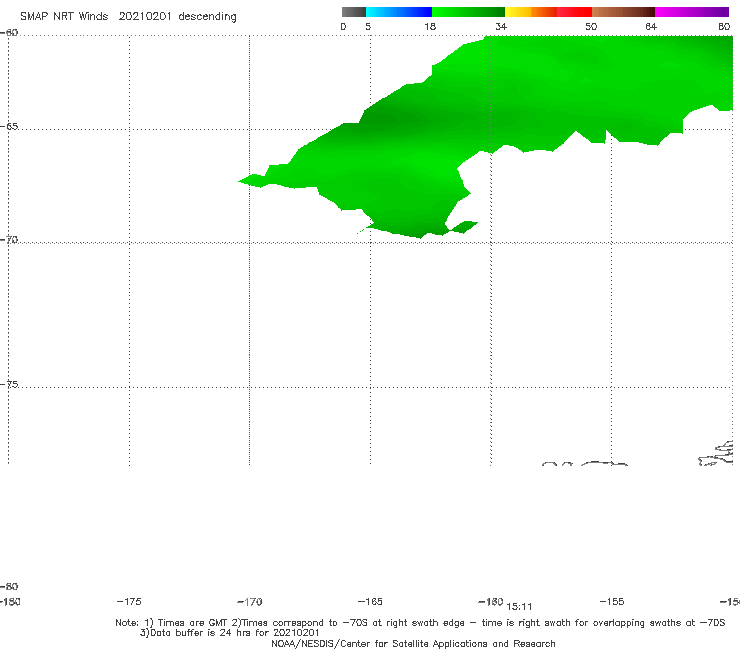Click the longitude axis label '-165'
Viewport: 740px width, 650px height.
370,602
